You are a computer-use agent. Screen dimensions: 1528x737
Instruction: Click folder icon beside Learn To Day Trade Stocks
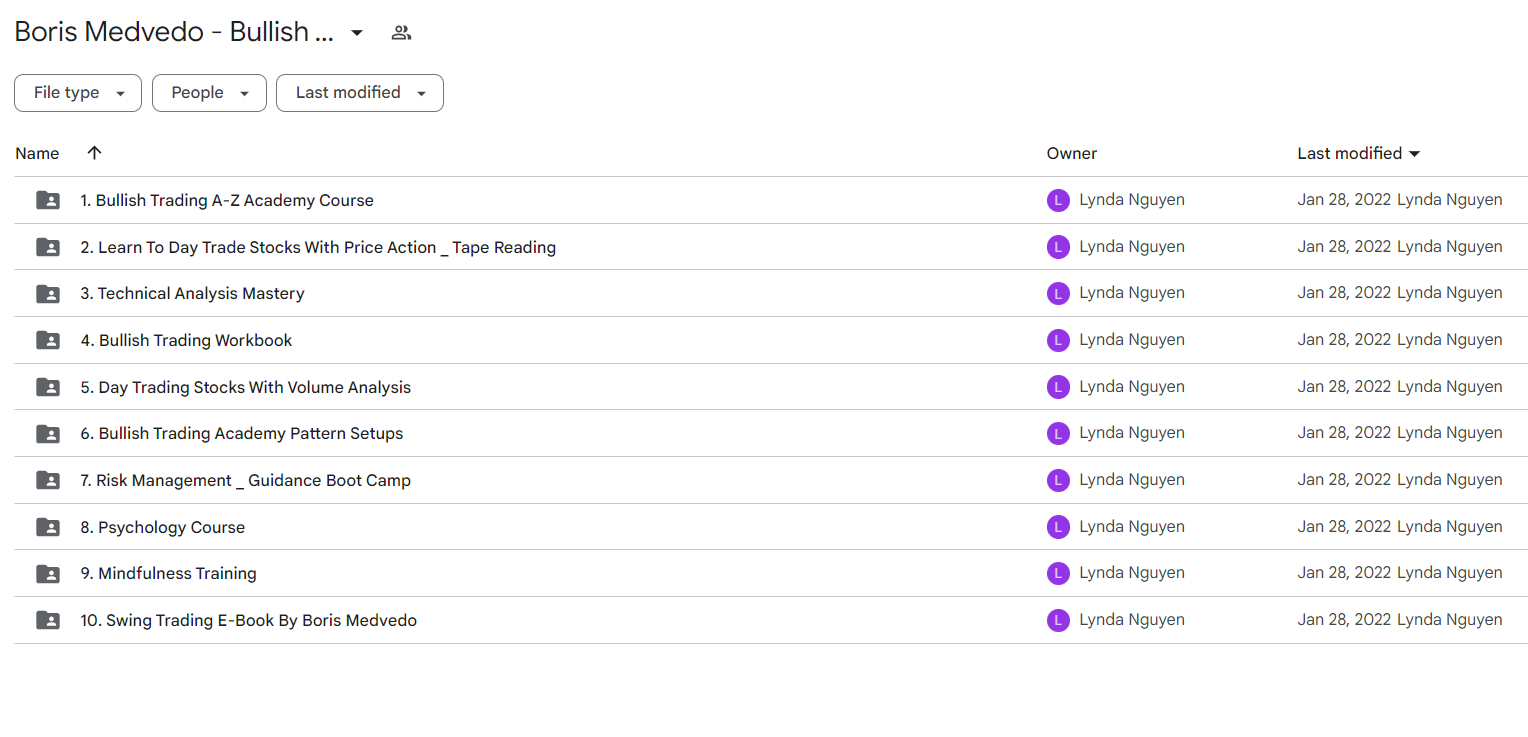[x=48, y=247]
